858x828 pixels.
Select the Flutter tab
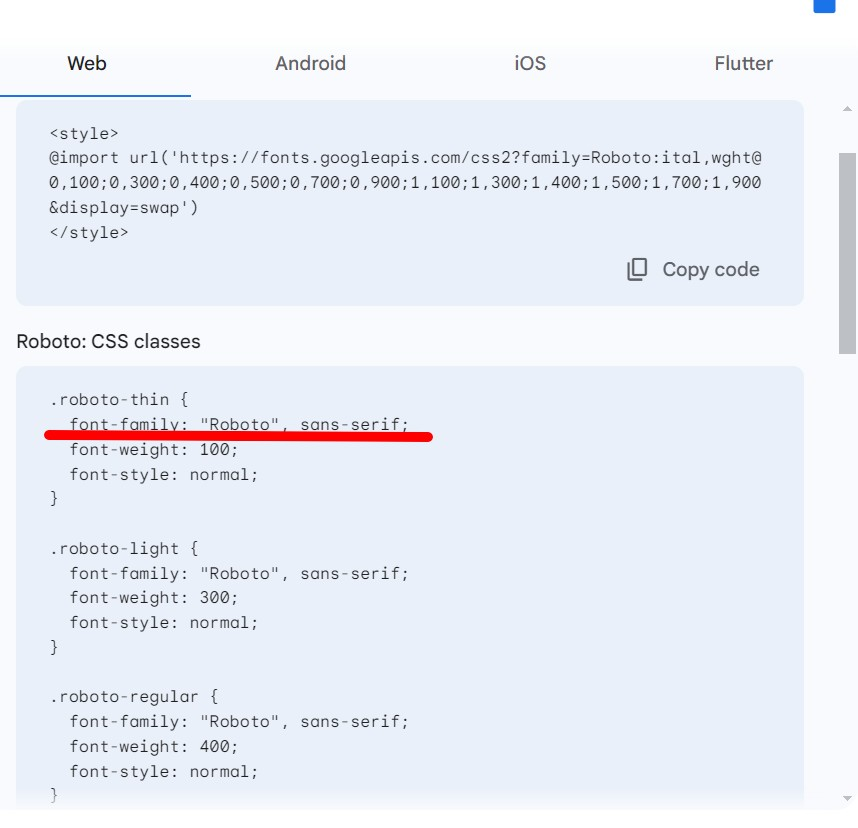[743, 63]
